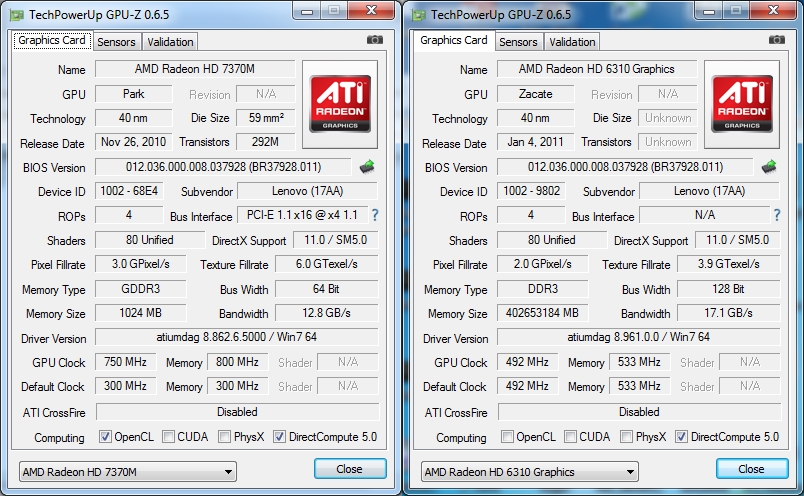Screen dimensions: 804x496
Task: Click the GPU-Z title bar icon in the left window
Action: pyautogui.click(x=17, y=15)
